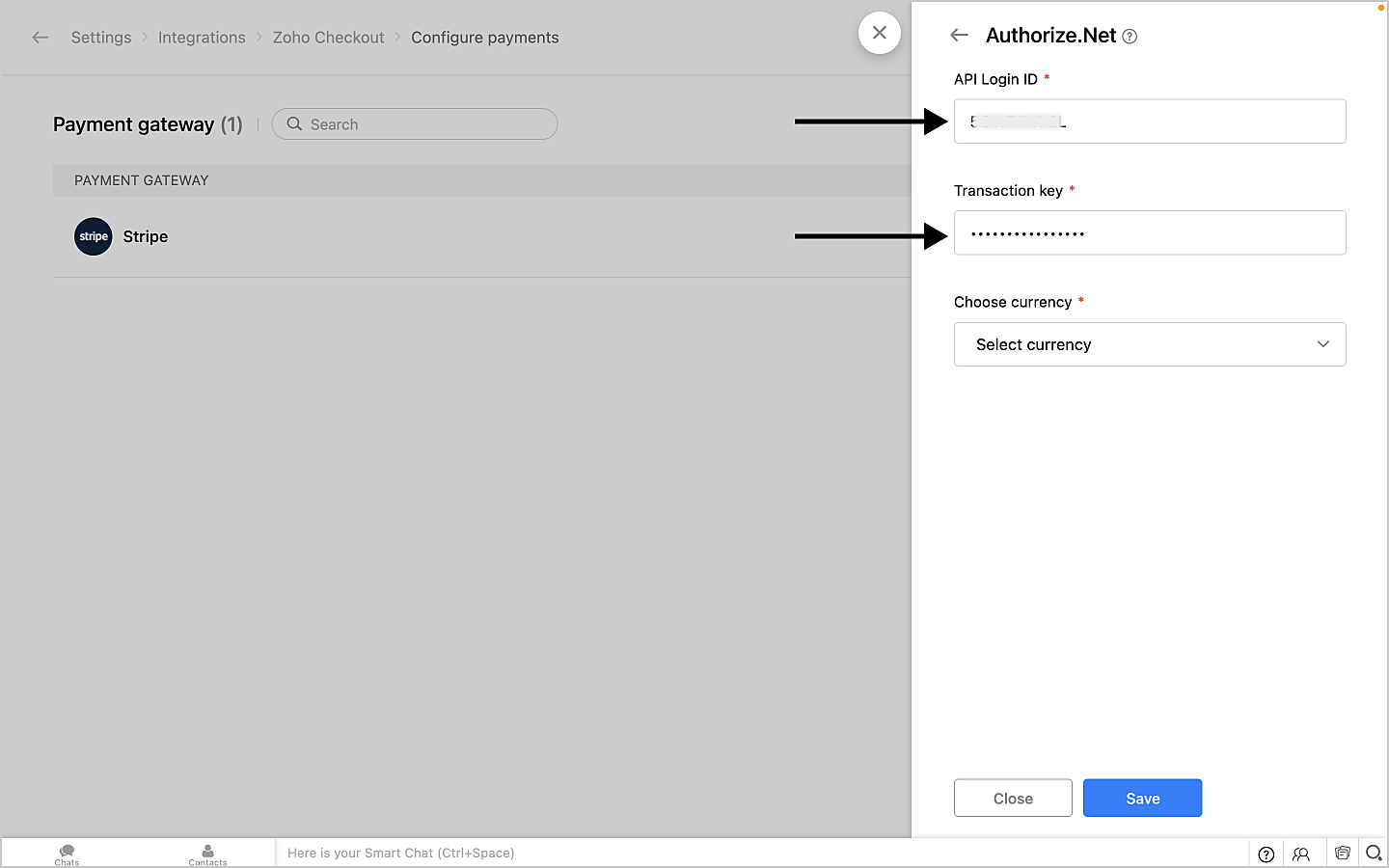Click the back arrow beside Settings breadcrumb

tap(41, 38)
